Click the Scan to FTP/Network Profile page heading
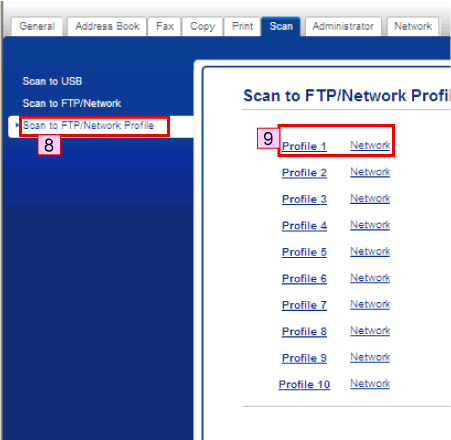 [x=347, y=96]
